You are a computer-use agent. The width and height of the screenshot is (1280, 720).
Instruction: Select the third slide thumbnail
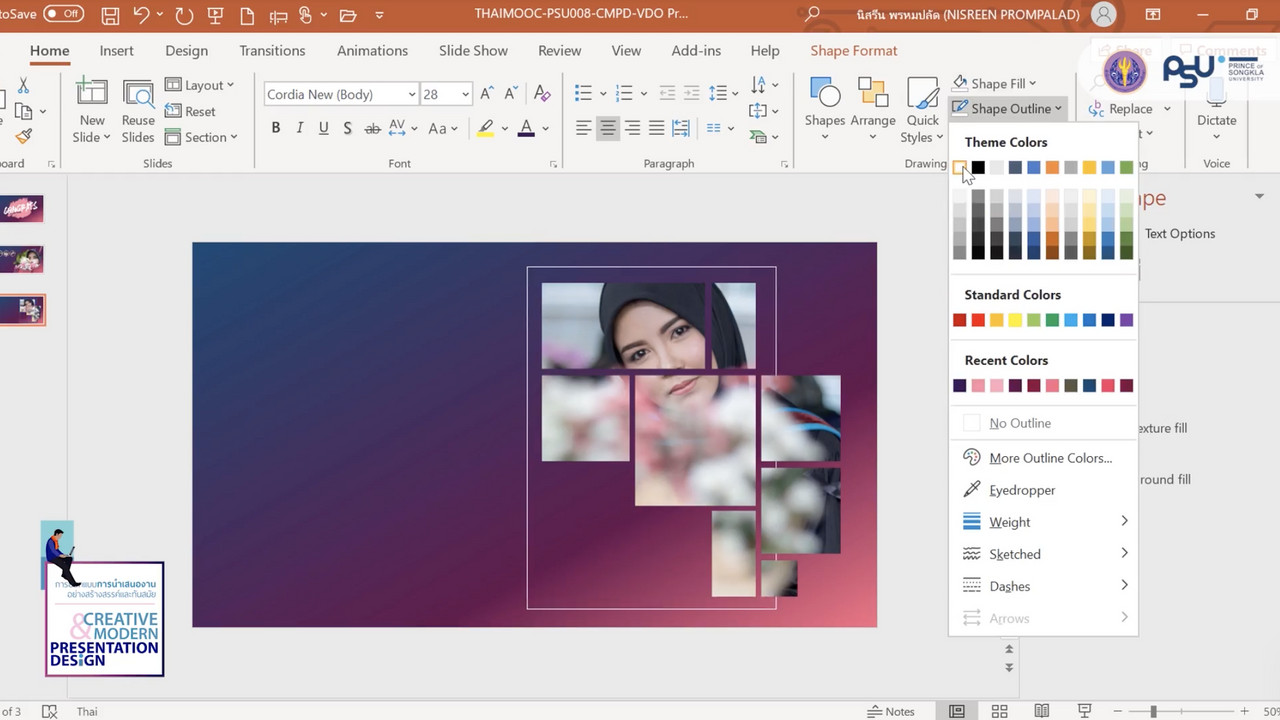coord(22,310)
